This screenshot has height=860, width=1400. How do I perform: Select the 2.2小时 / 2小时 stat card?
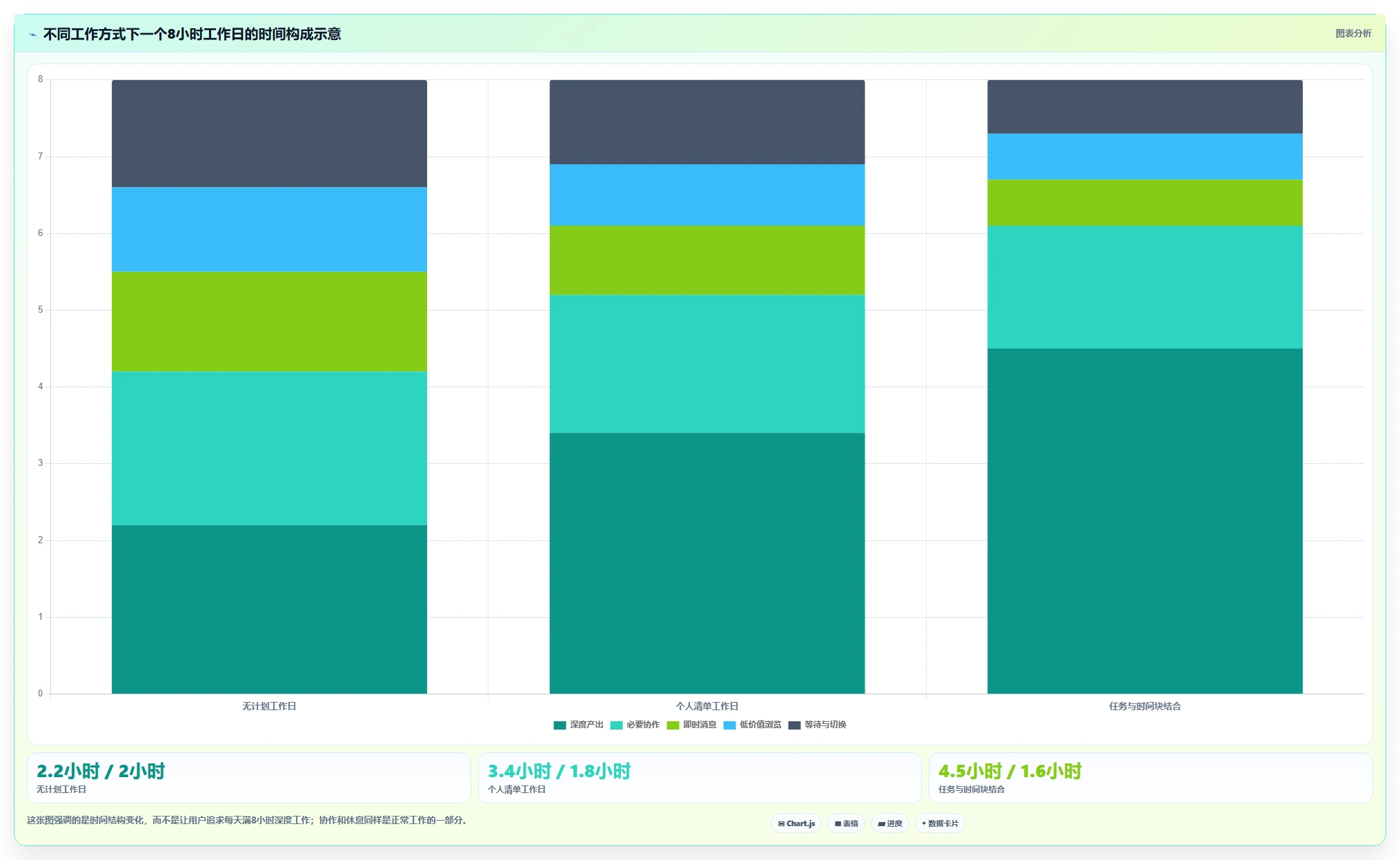coord(249,778)
